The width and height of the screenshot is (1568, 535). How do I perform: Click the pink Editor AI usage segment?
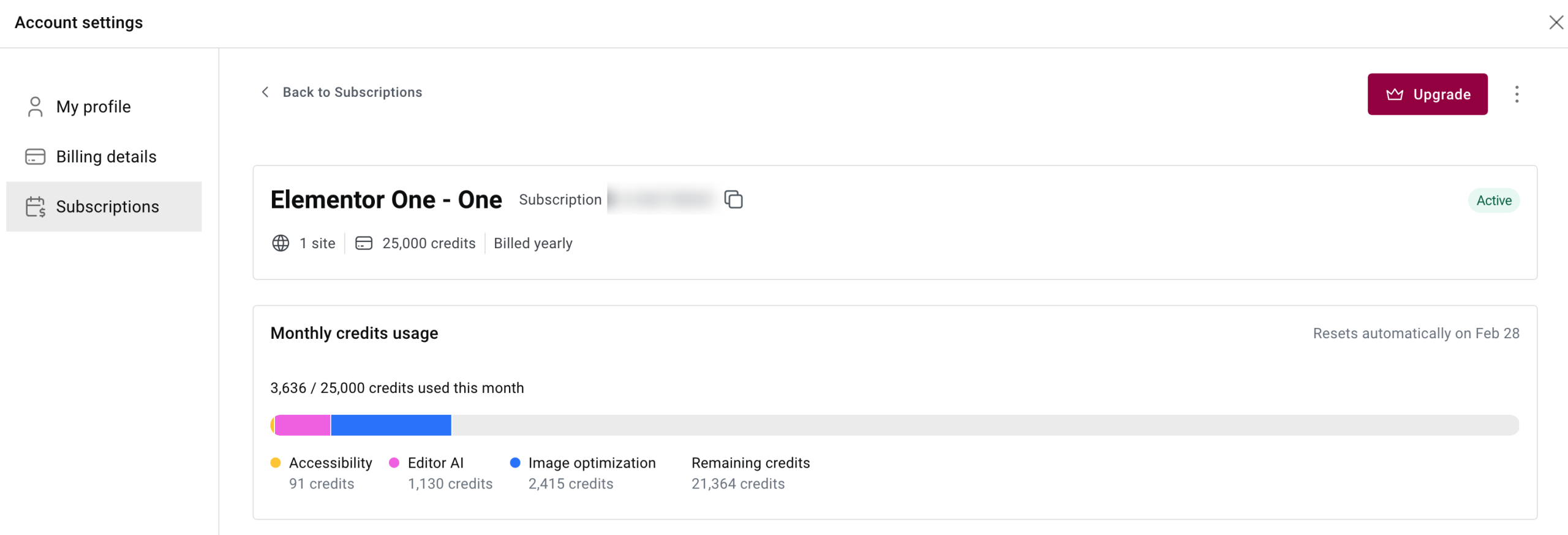pyautogui.click(x=303, y=425)
